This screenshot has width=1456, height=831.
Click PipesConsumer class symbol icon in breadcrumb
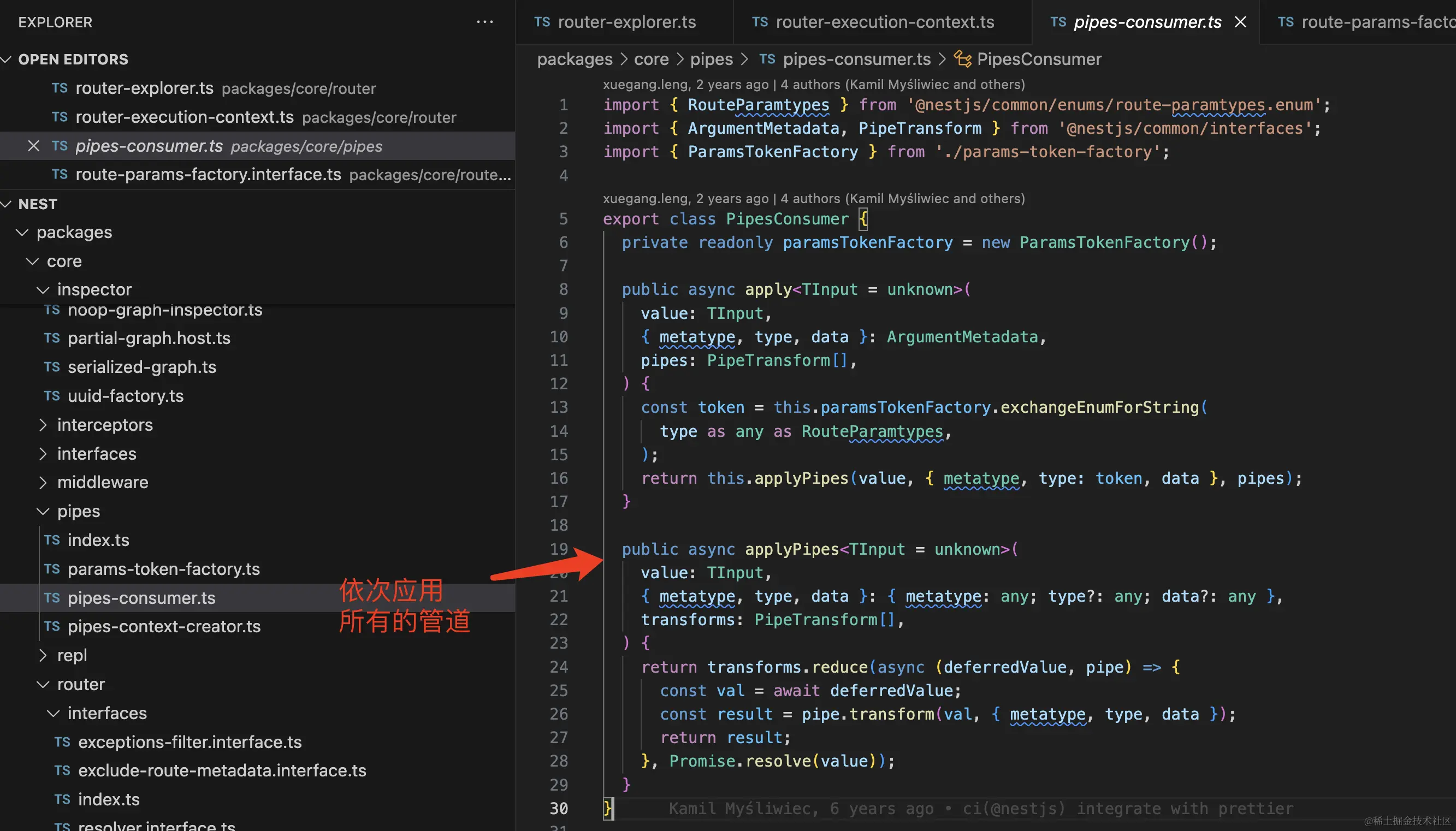point(962,59)
